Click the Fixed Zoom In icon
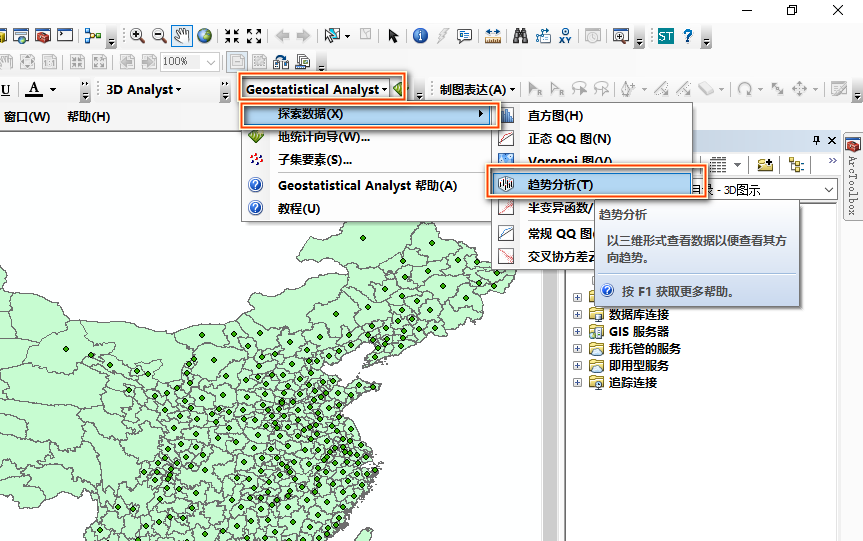The width and height of the screenshot is (863, 541). [x=232, y=36]
